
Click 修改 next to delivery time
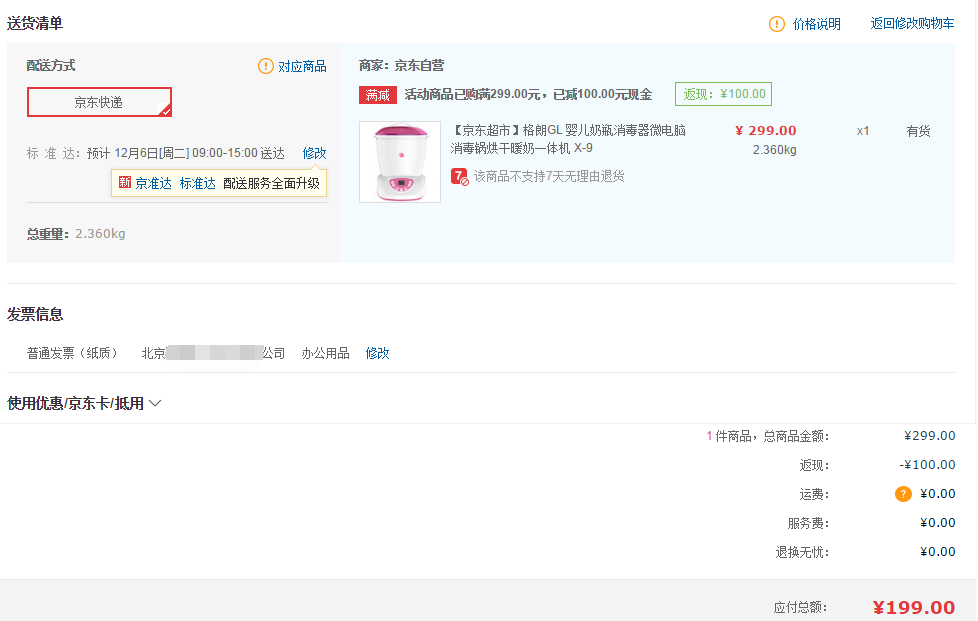(314, 153)
